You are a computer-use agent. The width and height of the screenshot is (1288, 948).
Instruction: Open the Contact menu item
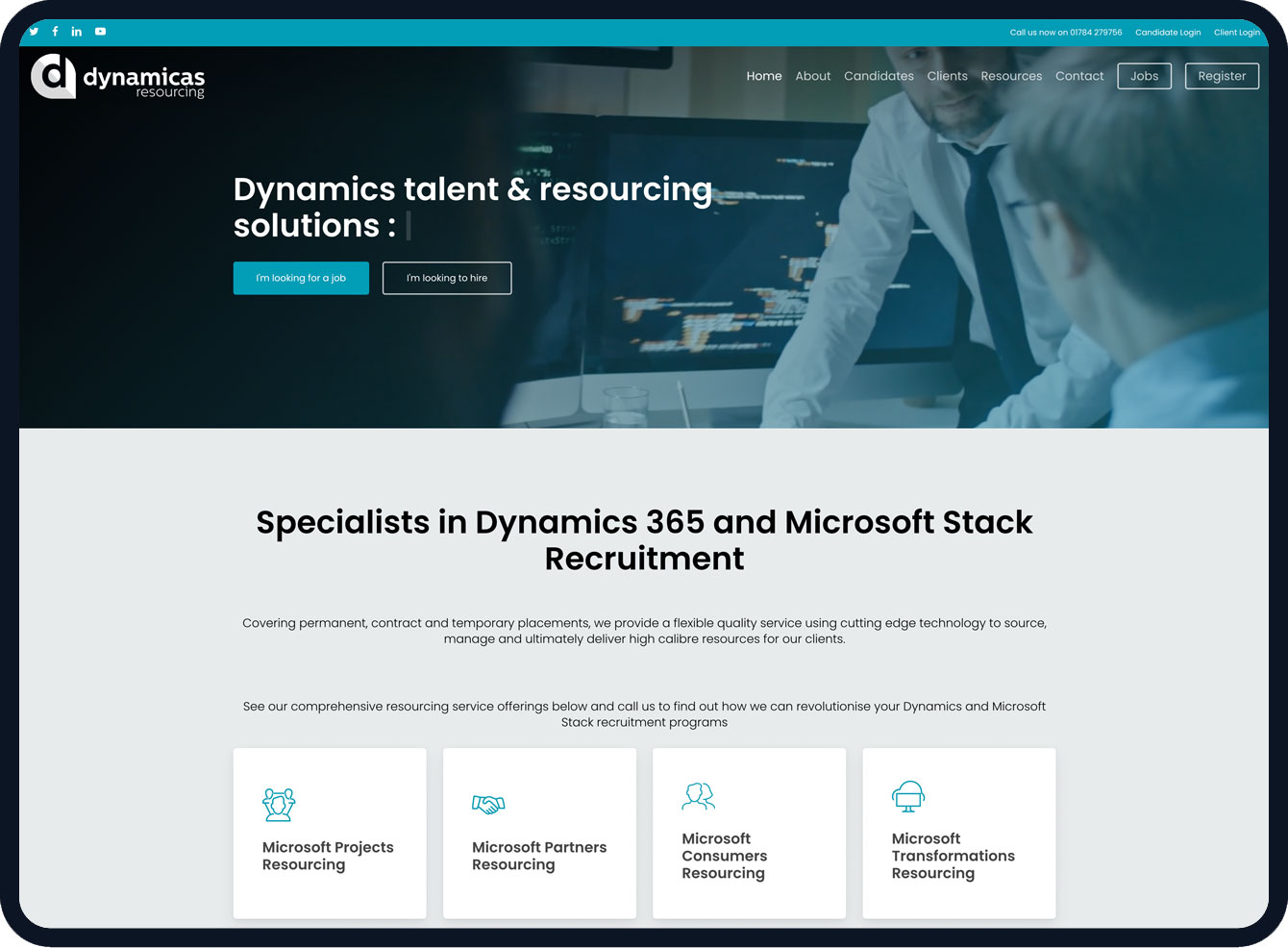coord(1079,76)
